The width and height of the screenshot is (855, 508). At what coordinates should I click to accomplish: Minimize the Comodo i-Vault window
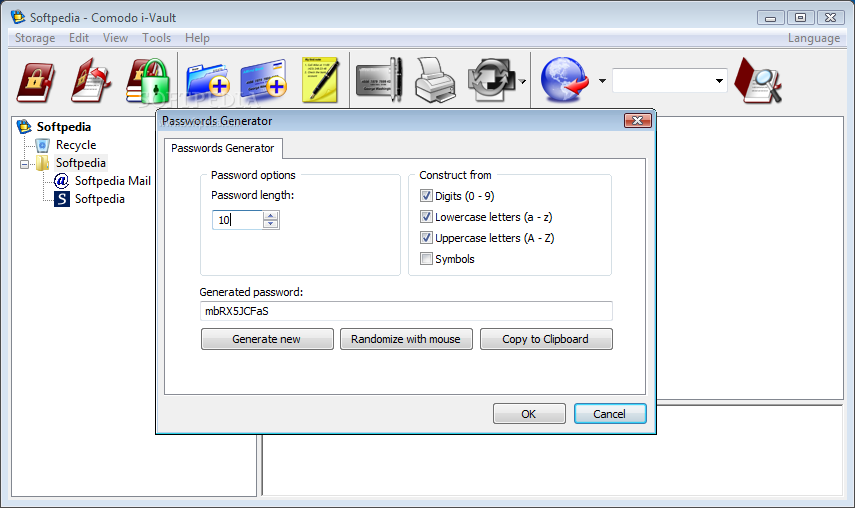tap(770, 18)
